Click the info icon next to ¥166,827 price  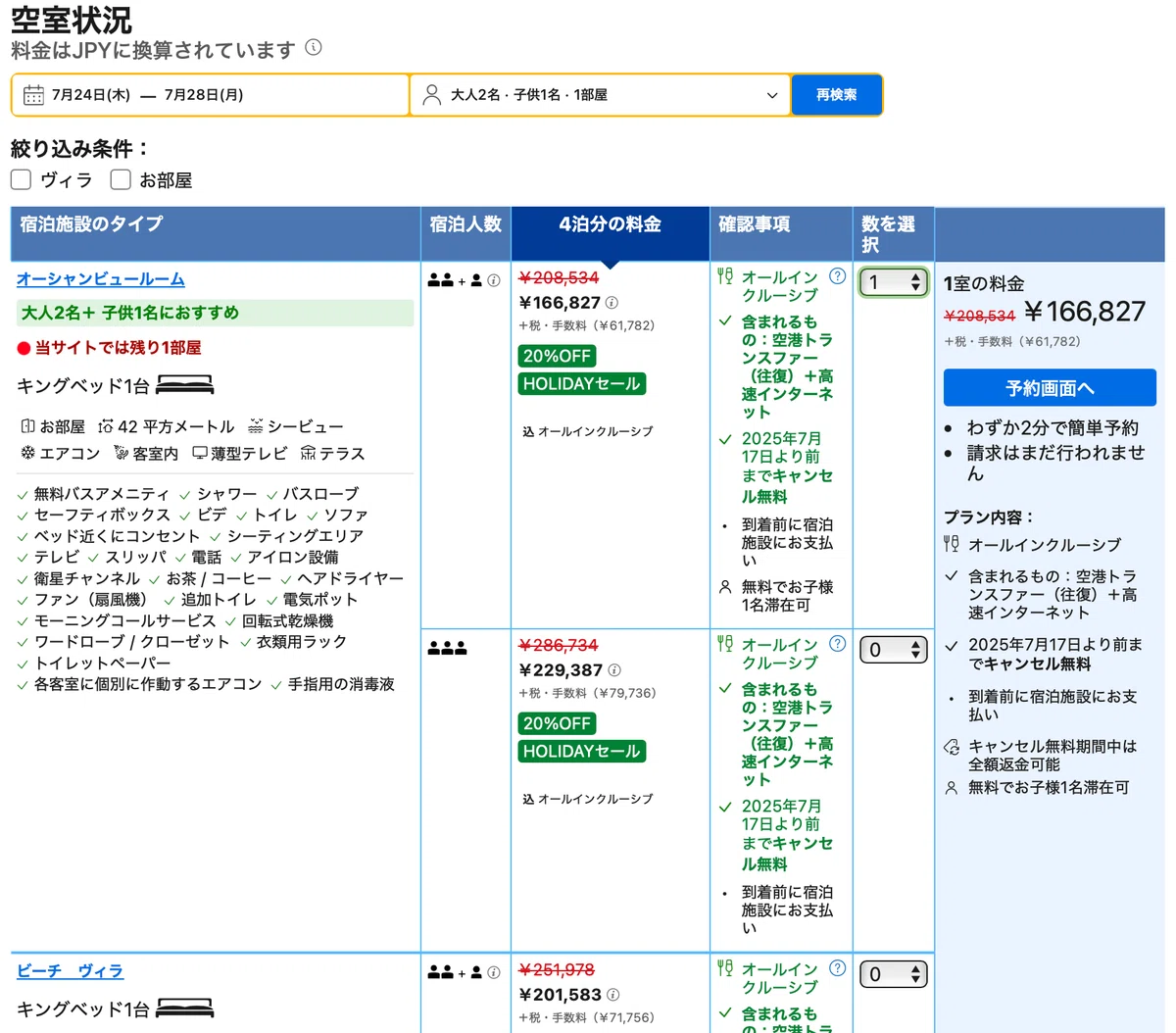point(612,303)
